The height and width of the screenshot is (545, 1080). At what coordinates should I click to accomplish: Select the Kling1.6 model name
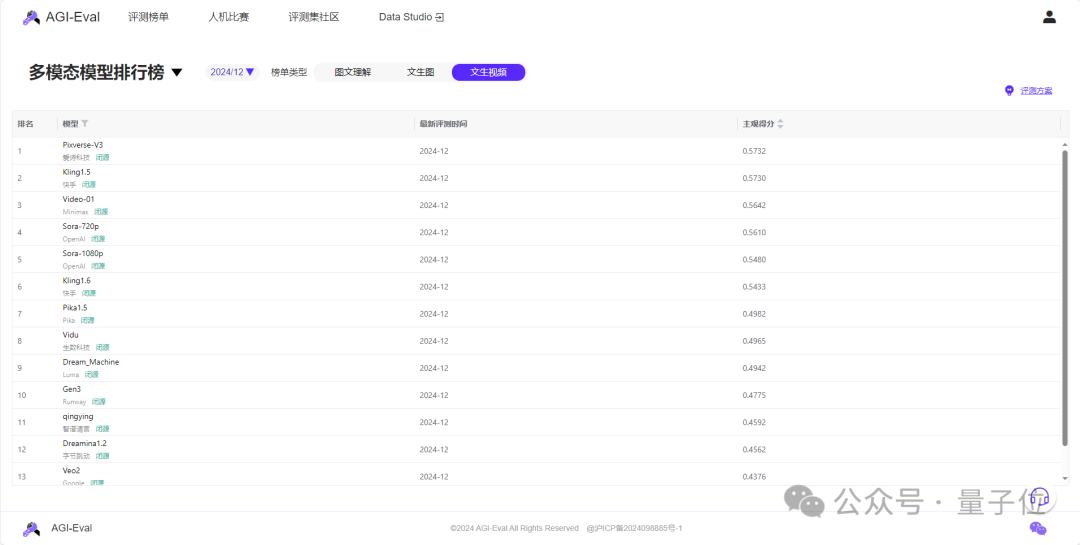pos(76,281)
